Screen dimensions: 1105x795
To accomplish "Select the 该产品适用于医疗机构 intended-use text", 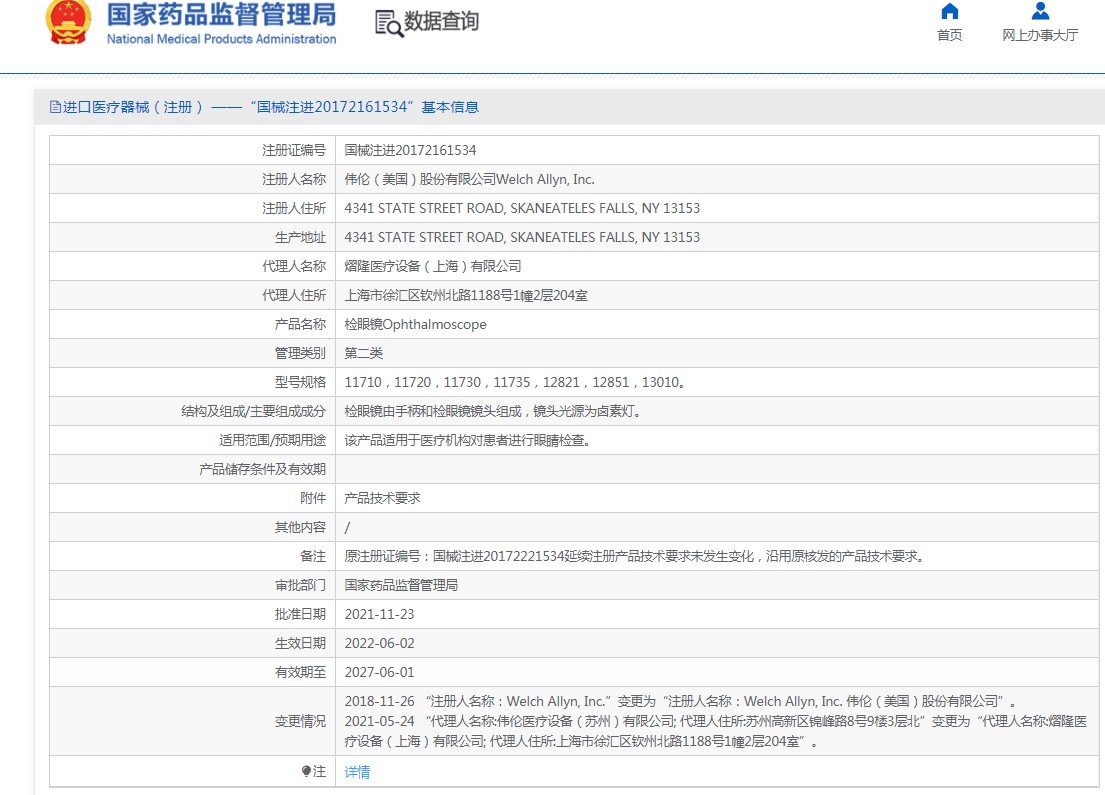I will coord(467,440).
